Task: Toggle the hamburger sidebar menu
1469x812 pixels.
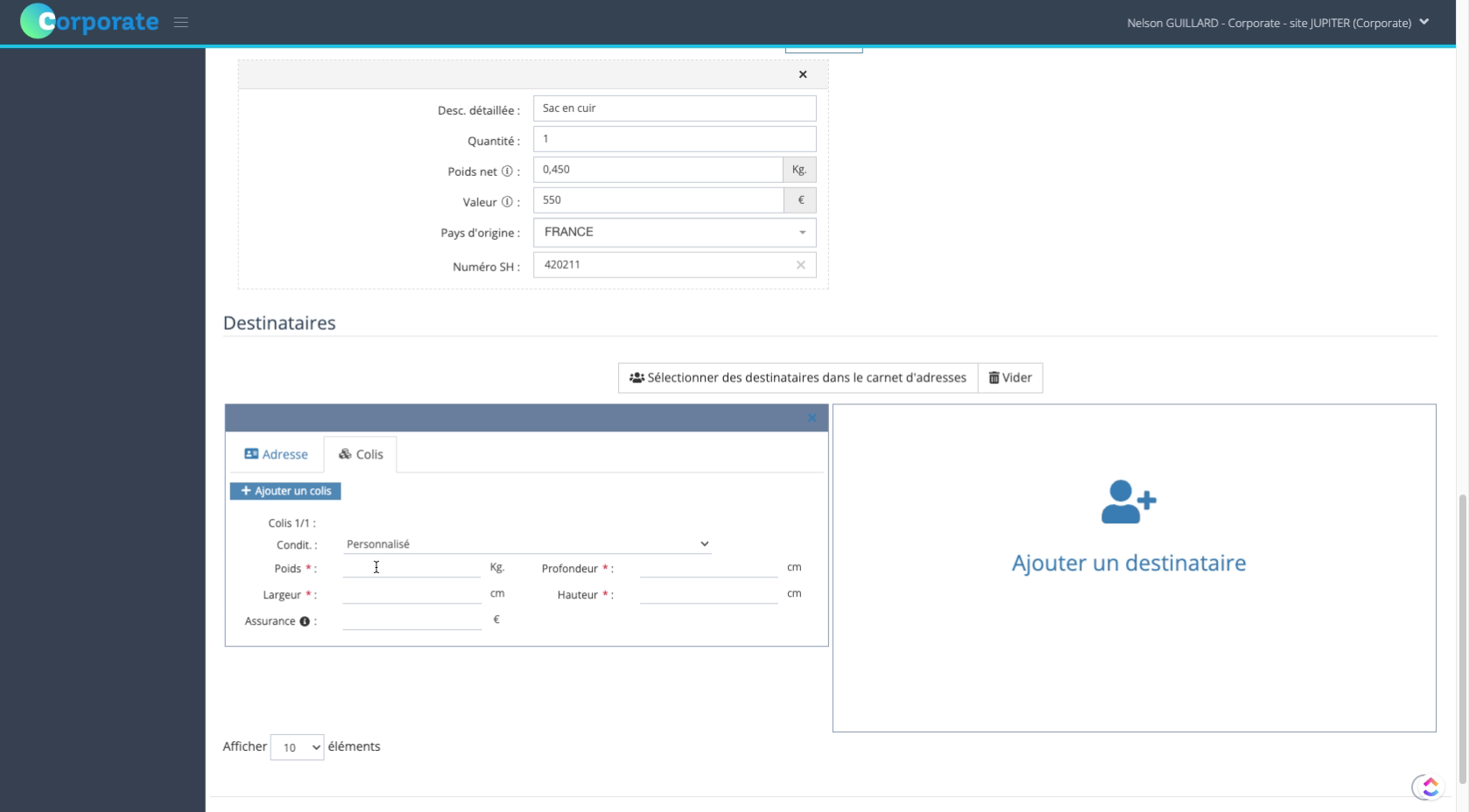Action: [x=181, y=23]
